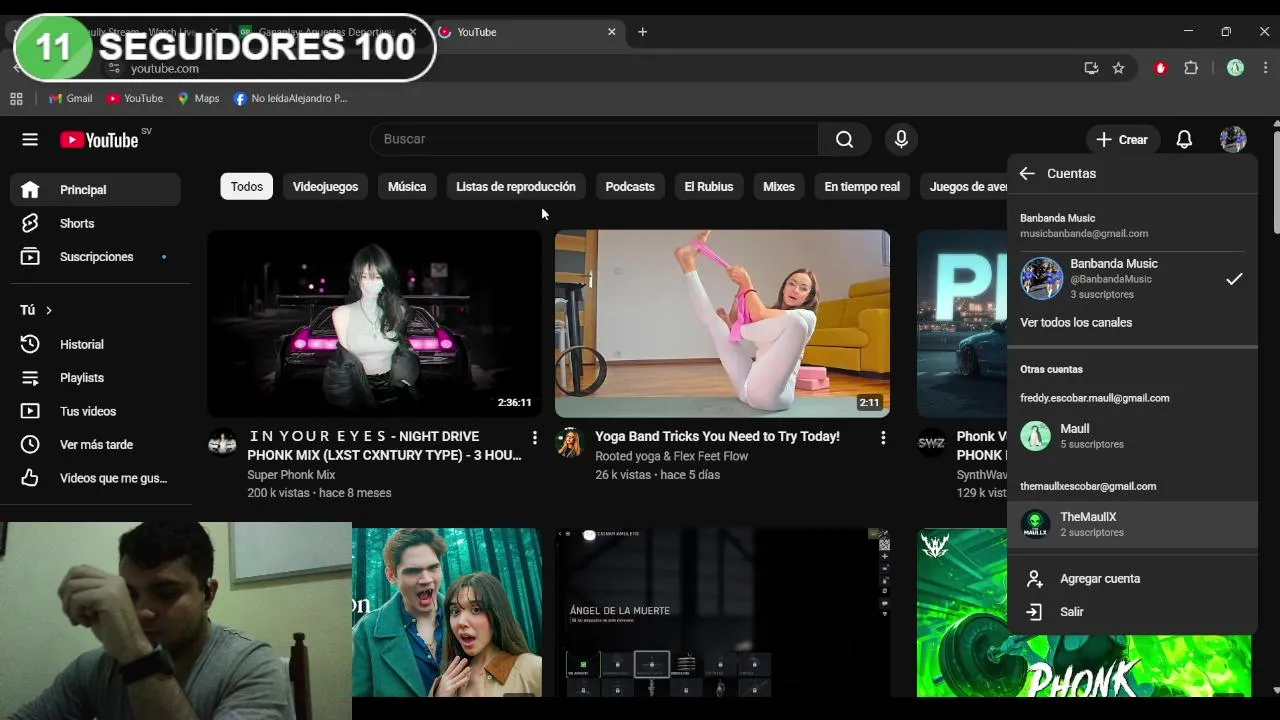Open Suscripciones in the sidebar
Image resolution: width=1280 pixels, height=720 pixels.
[x=96, y=257]
